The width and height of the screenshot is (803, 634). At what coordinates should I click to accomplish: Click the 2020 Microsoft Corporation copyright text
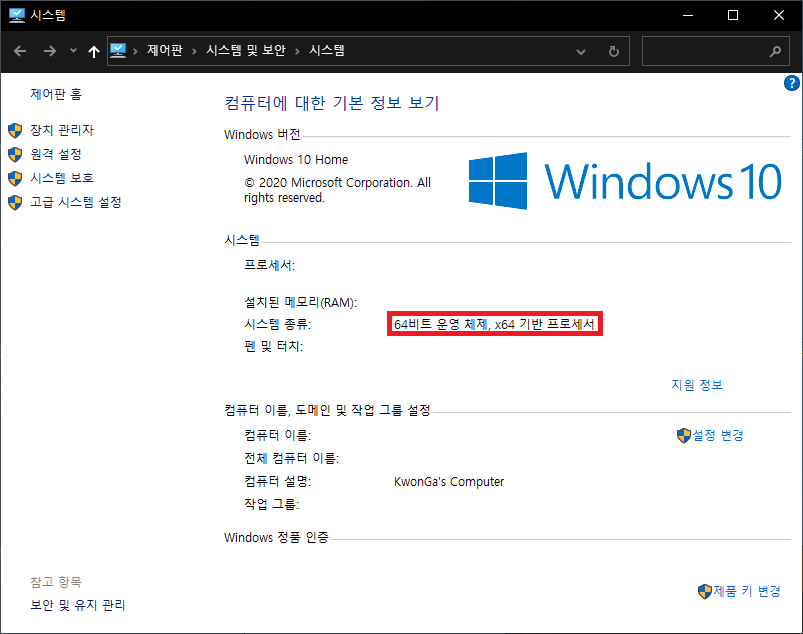pyautogui.click(x=337, y=190)
